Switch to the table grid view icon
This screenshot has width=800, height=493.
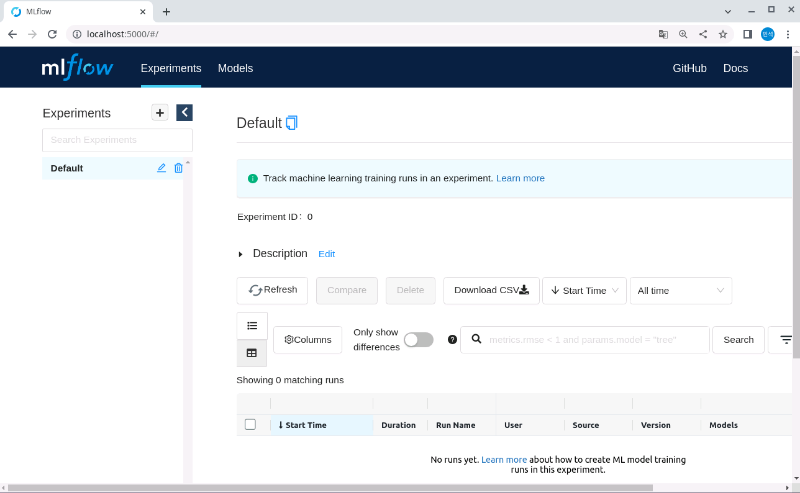pos(252,353)
